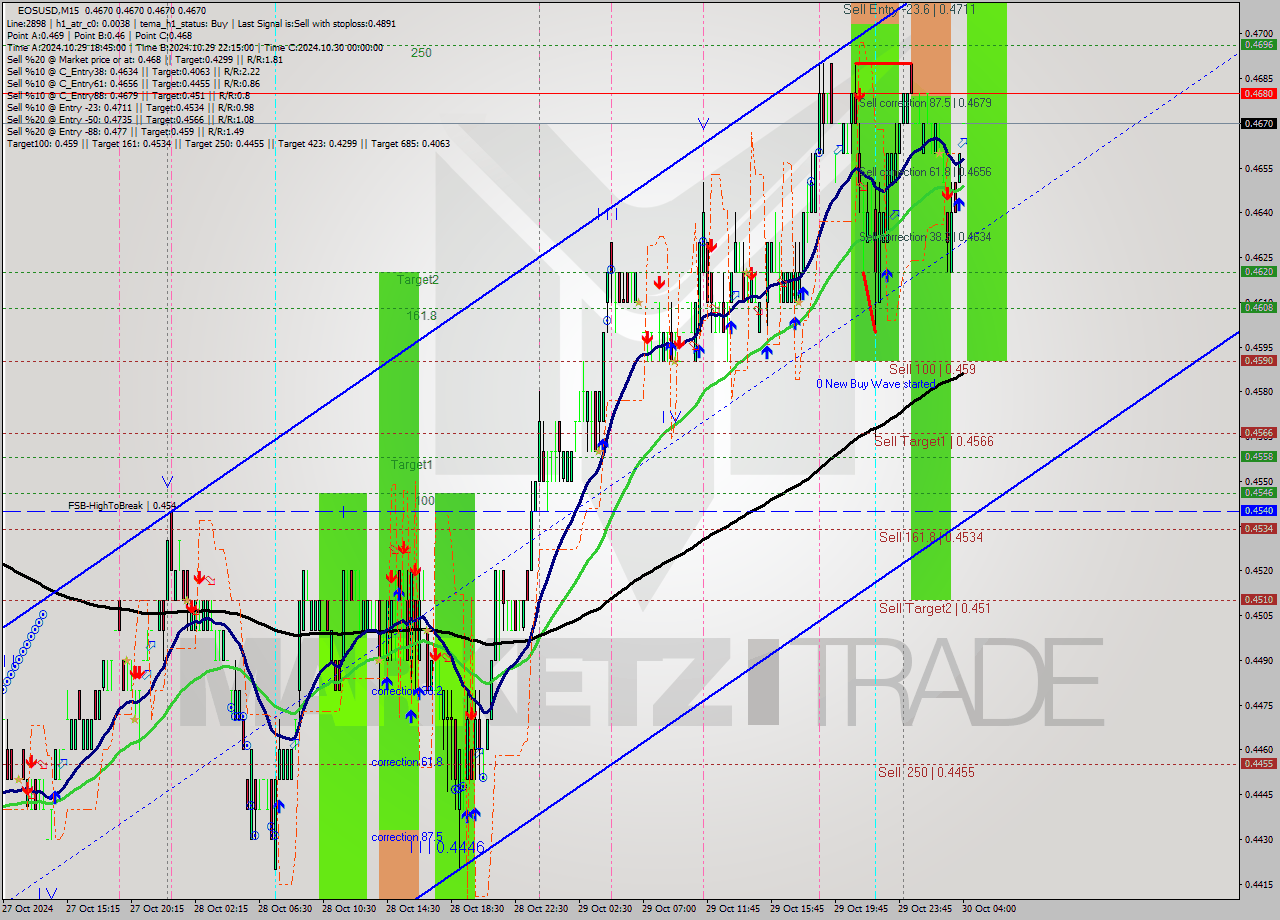Click the 'Sell Entry -23.6 | 0.4711' label
Image resolution: width=1280 pixels, height=920 pixels.
click(x=909, y=9)
